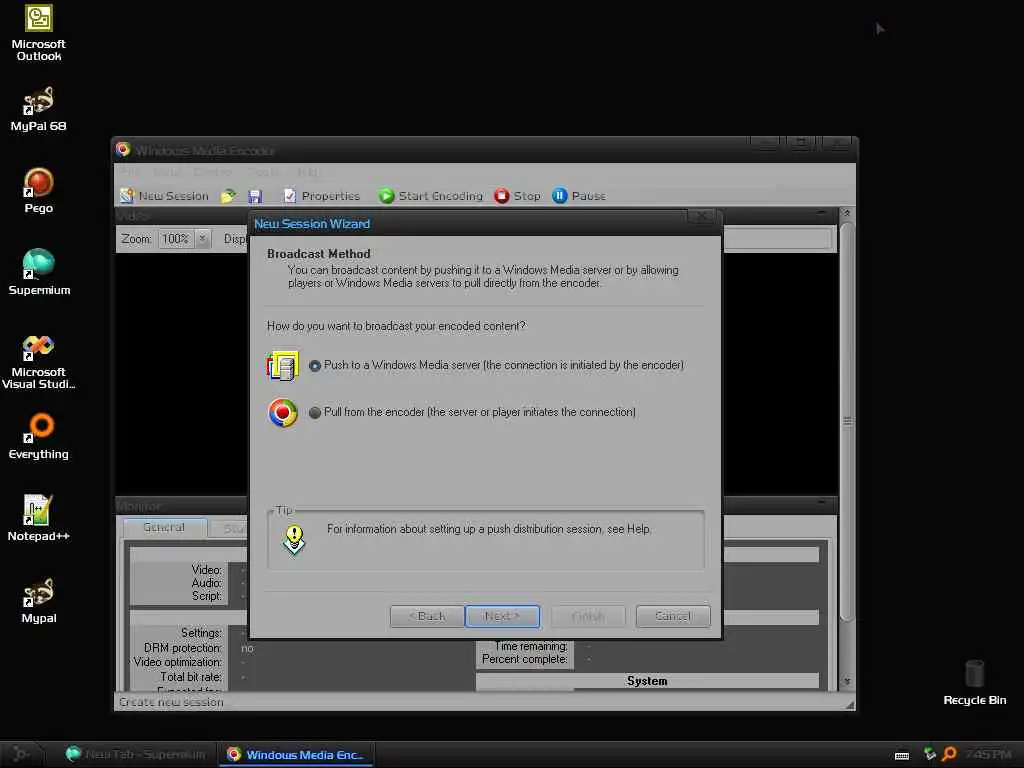The width and height of the screenshot is (1024, 768).
Task: Open the File menu in Windows Media Encoder
Action: [130, 172]
